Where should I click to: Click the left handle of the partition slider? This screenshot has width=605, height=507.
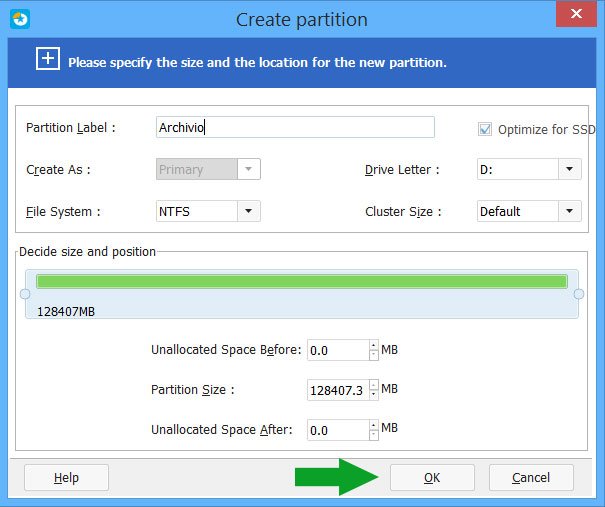(25, 294)
